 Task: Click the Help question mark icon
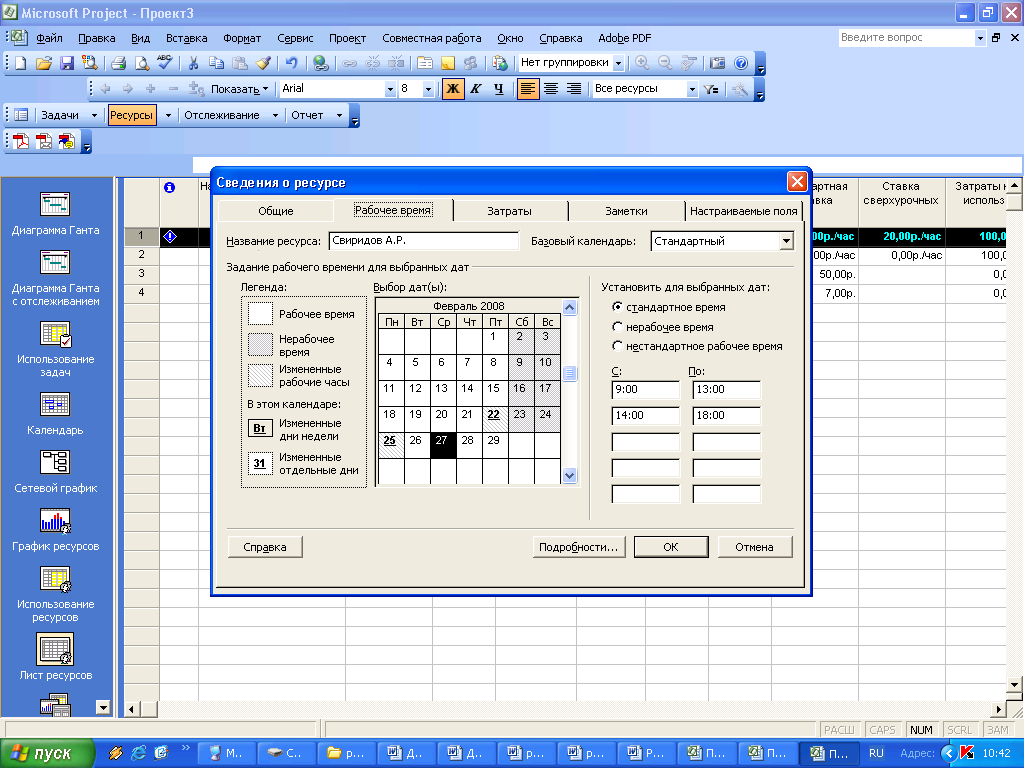tap(741, 63)
